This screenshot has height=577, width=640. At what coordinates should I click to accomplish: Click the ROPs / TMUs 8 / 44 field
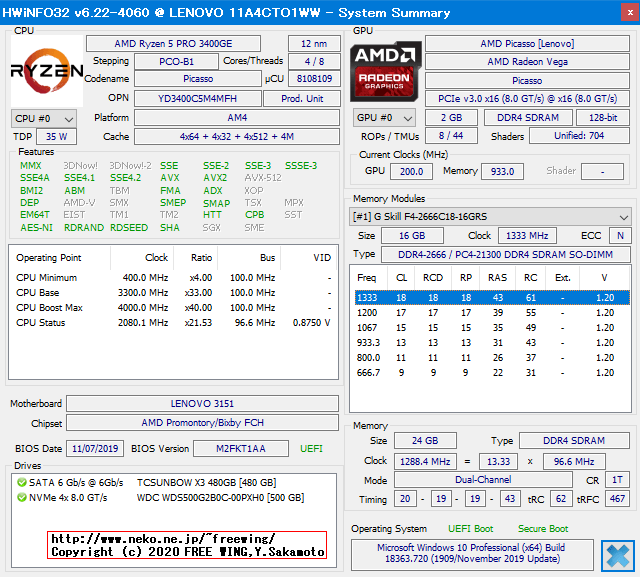[x=451, y=135]
